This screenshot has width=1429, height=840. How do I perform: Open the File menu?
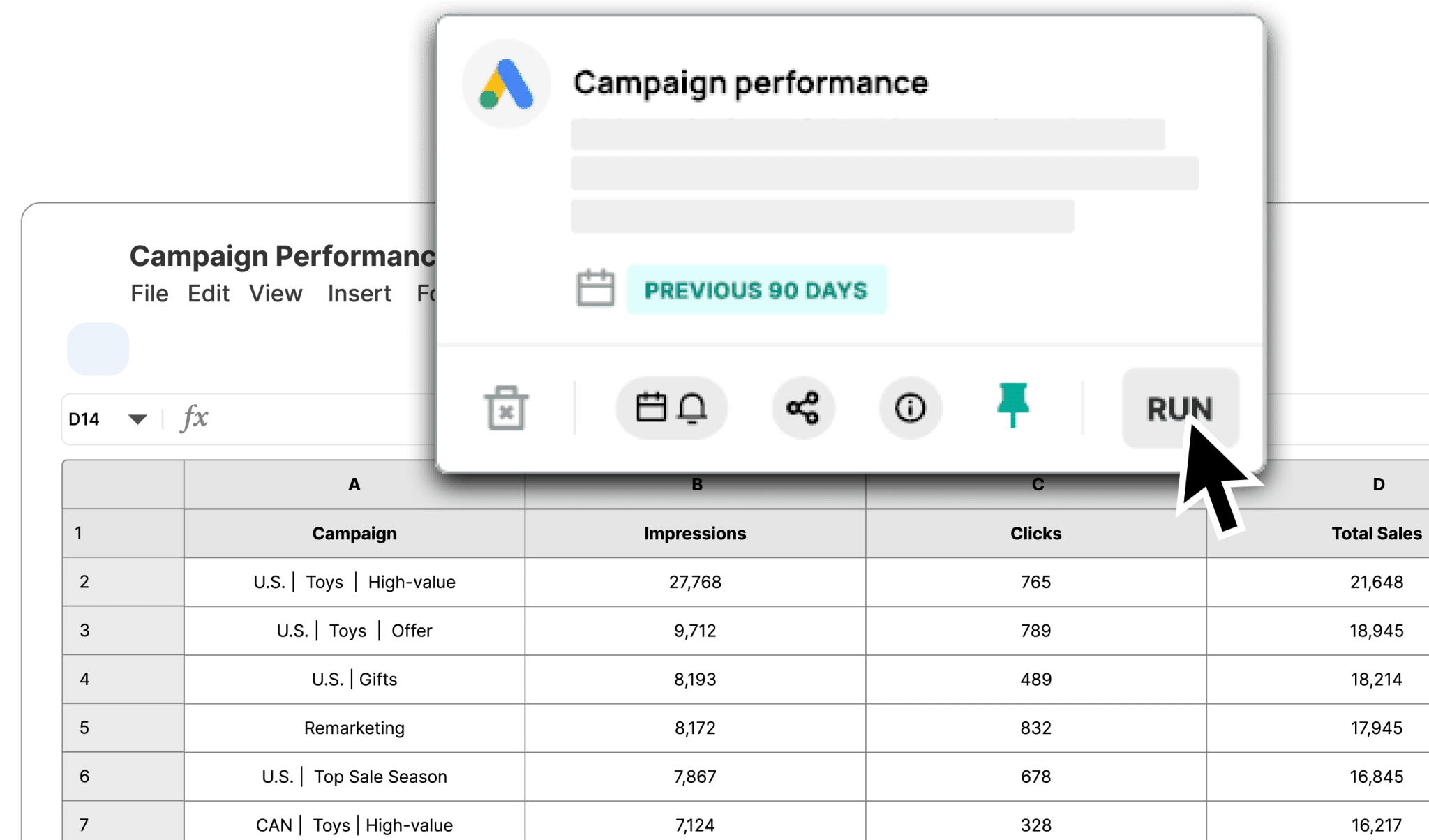click(x=149, y=294)
